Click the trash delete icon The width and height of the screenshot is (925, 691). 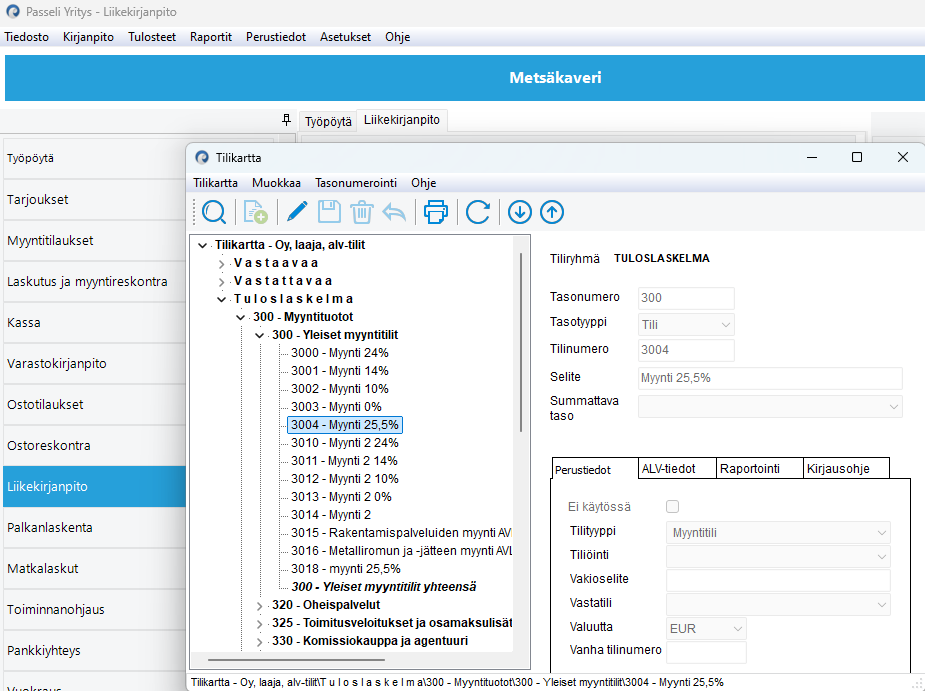tap(362, 212)
